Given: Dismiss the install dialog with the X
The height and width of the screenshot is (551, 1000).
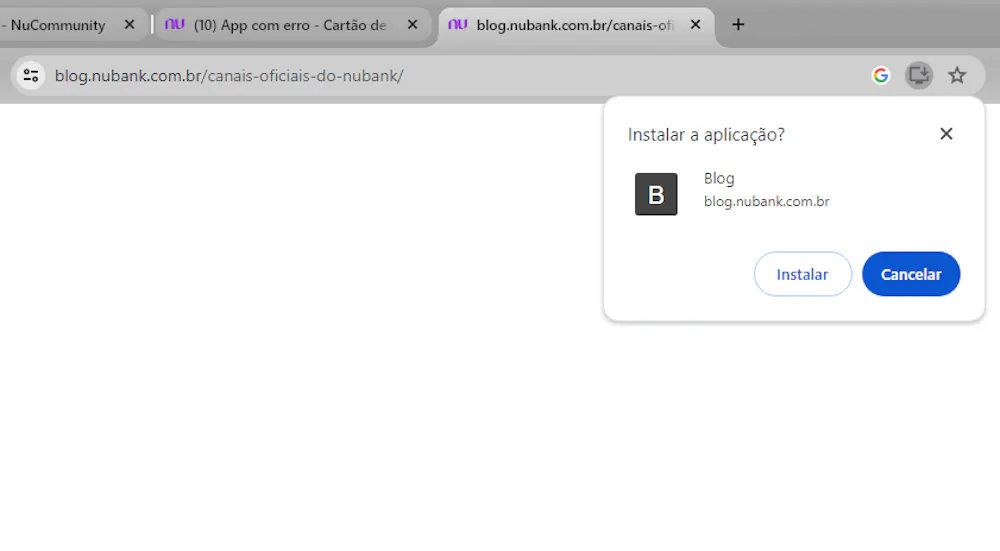Looking at the screenshot, I should point(946,133).
